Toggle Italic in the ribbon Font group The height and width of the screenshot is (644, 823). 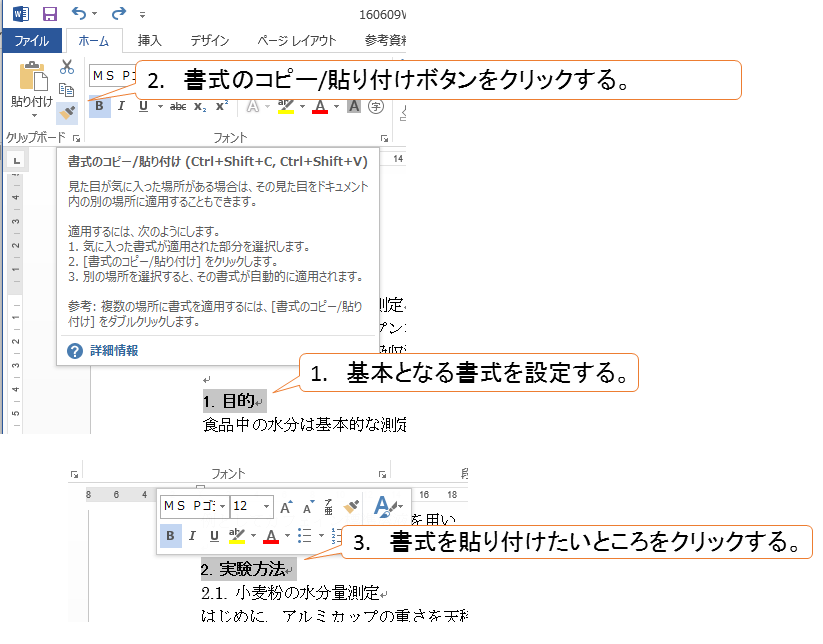coord(121,106)
